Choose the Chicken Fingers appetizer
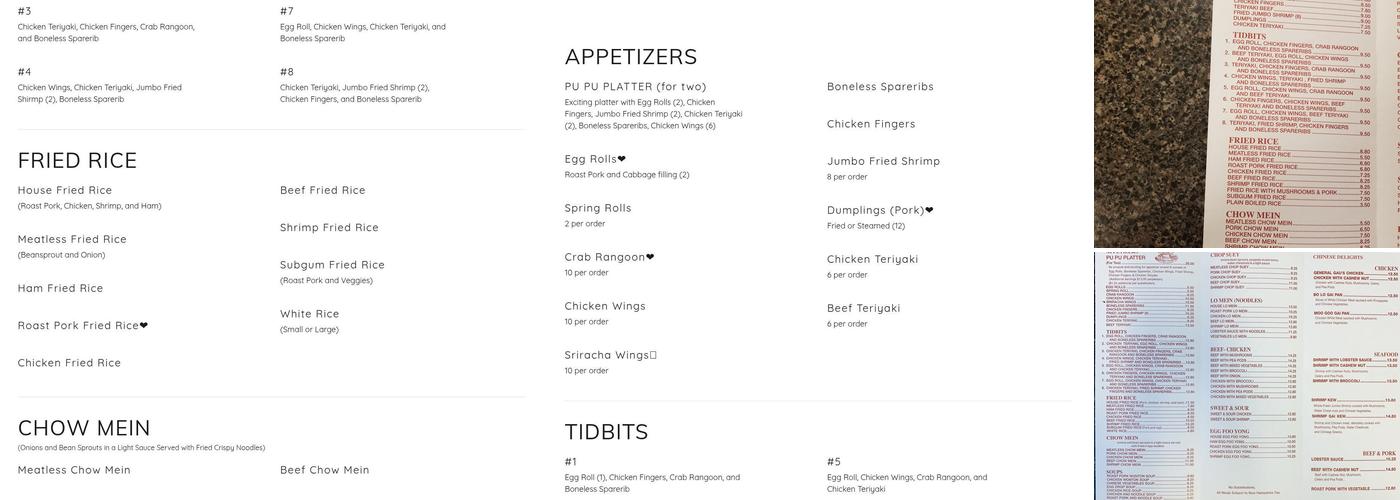Viewport: 1400px width, 500px height. click(x=871, y=124)
